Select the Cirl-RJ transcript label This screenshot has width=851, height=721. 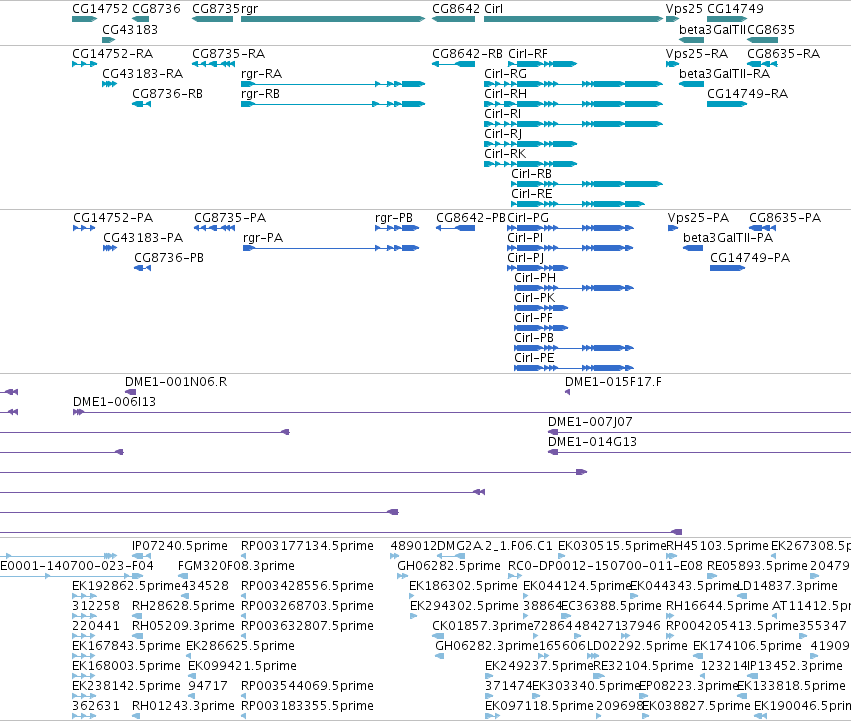[503, 134]
